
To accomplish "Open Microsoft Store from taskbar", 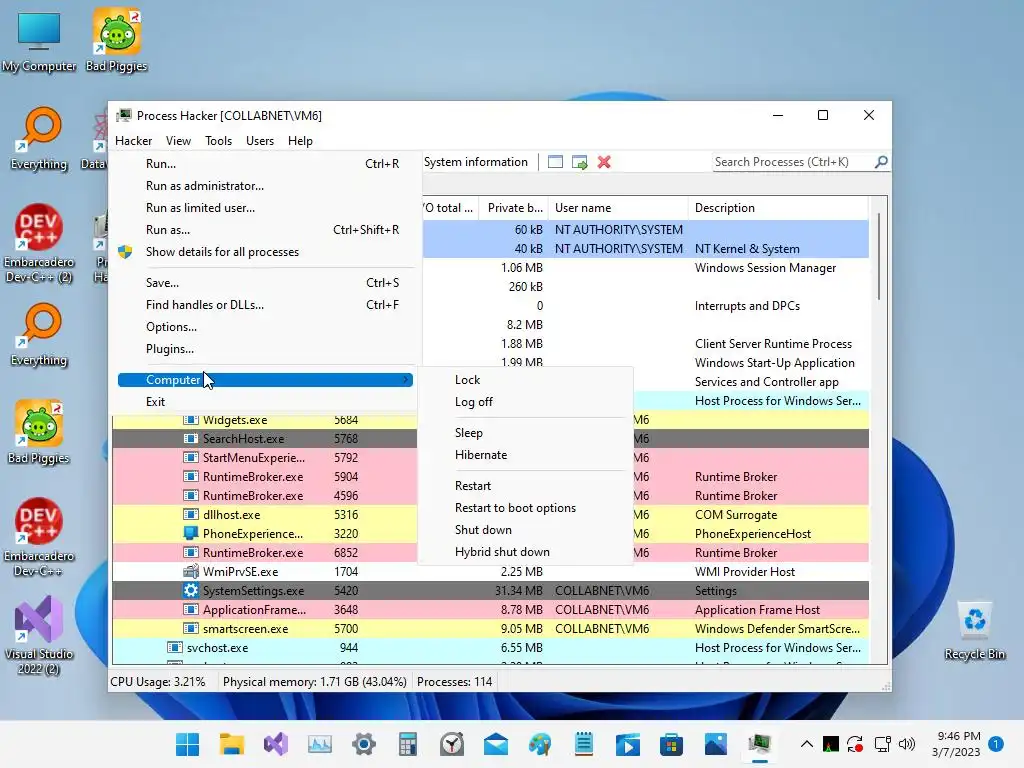I will [x=671, y=744].
